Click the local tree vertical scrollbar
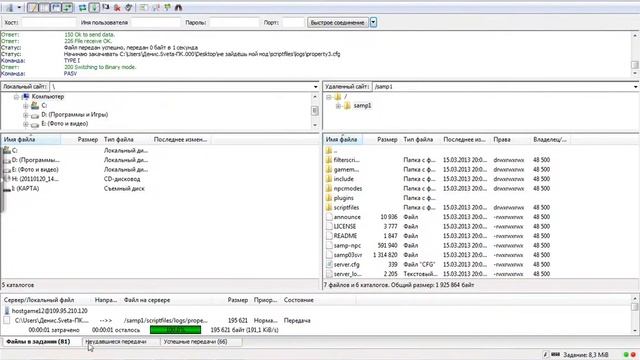 click(x=315, y=111)
